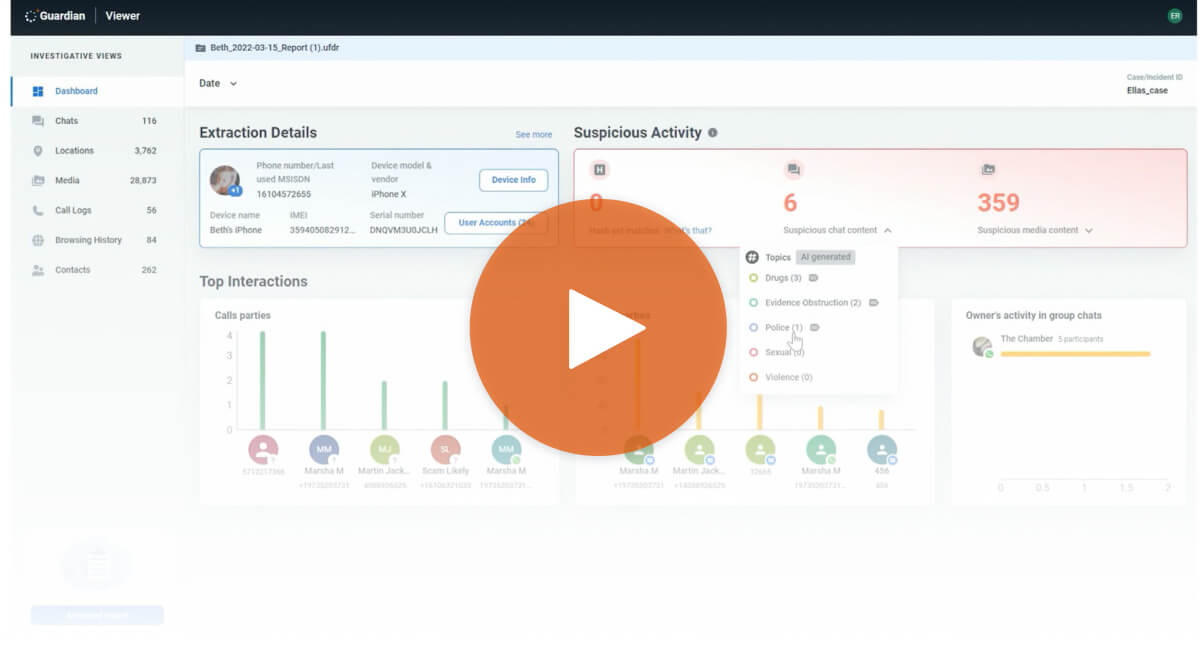Expand the Suspicious media content chevron

pos(1089,230)
